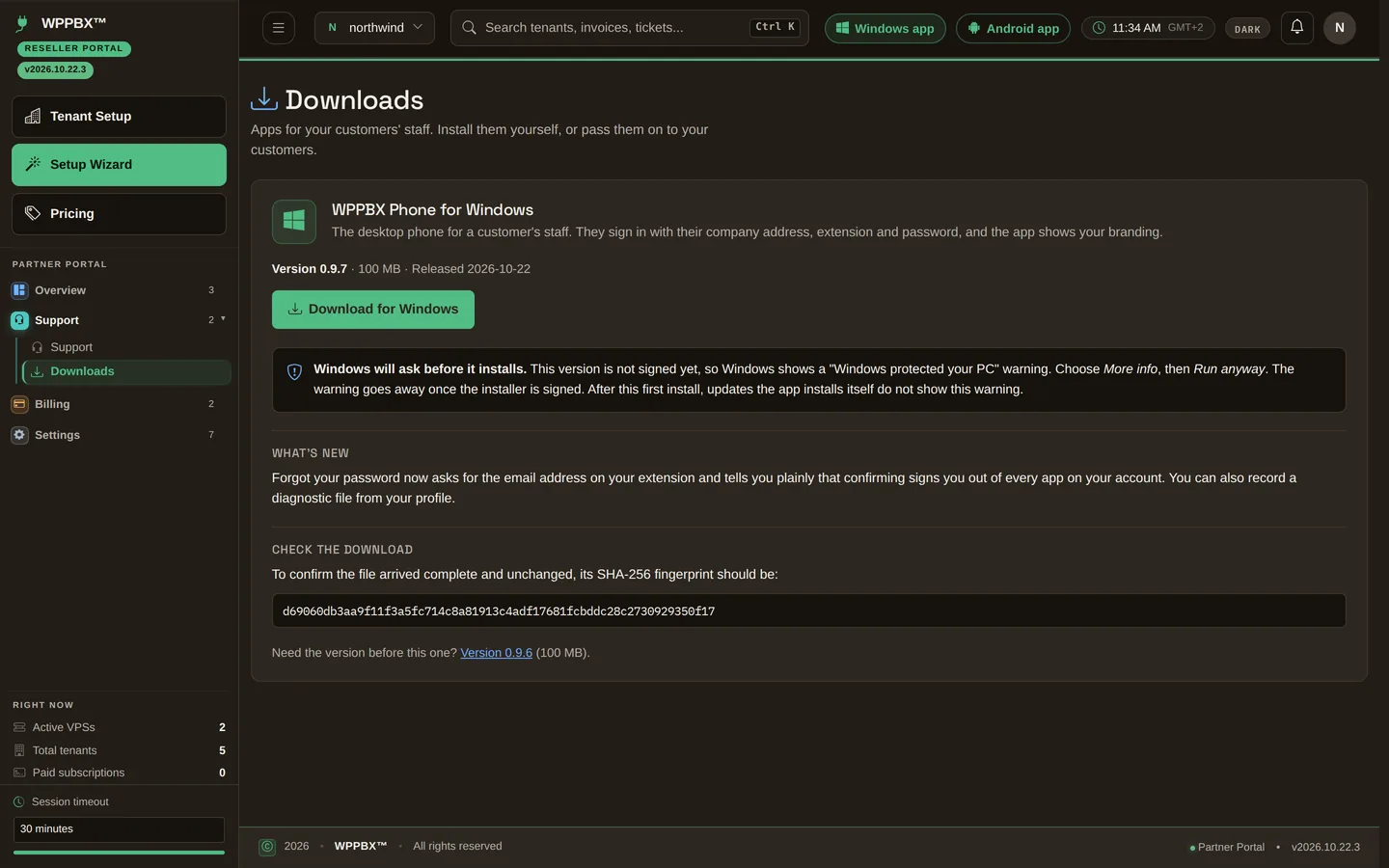Click the Billing card icon
This screenshot has height=868, width=1389.
tap(19, 404)
